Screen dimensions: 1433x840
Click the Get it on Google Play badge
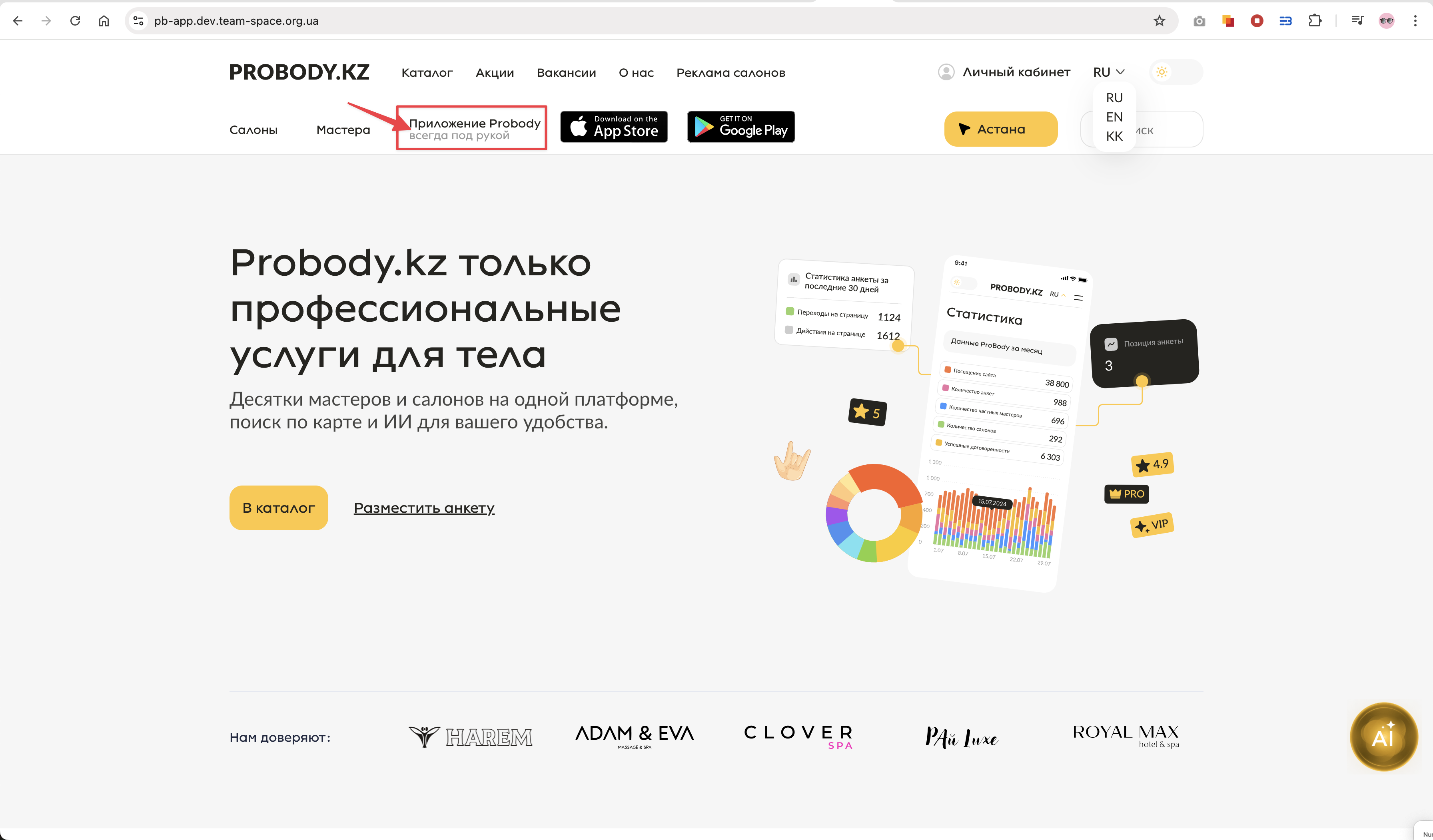pyautogui.click(x=740, y=127)
